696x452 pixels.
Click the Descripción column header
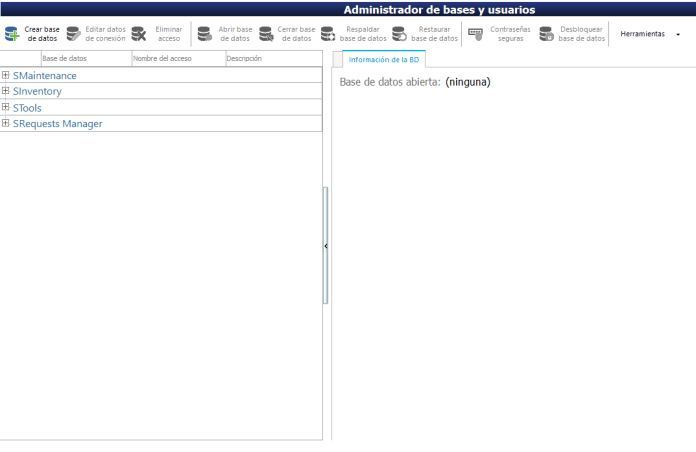[244, 59]
